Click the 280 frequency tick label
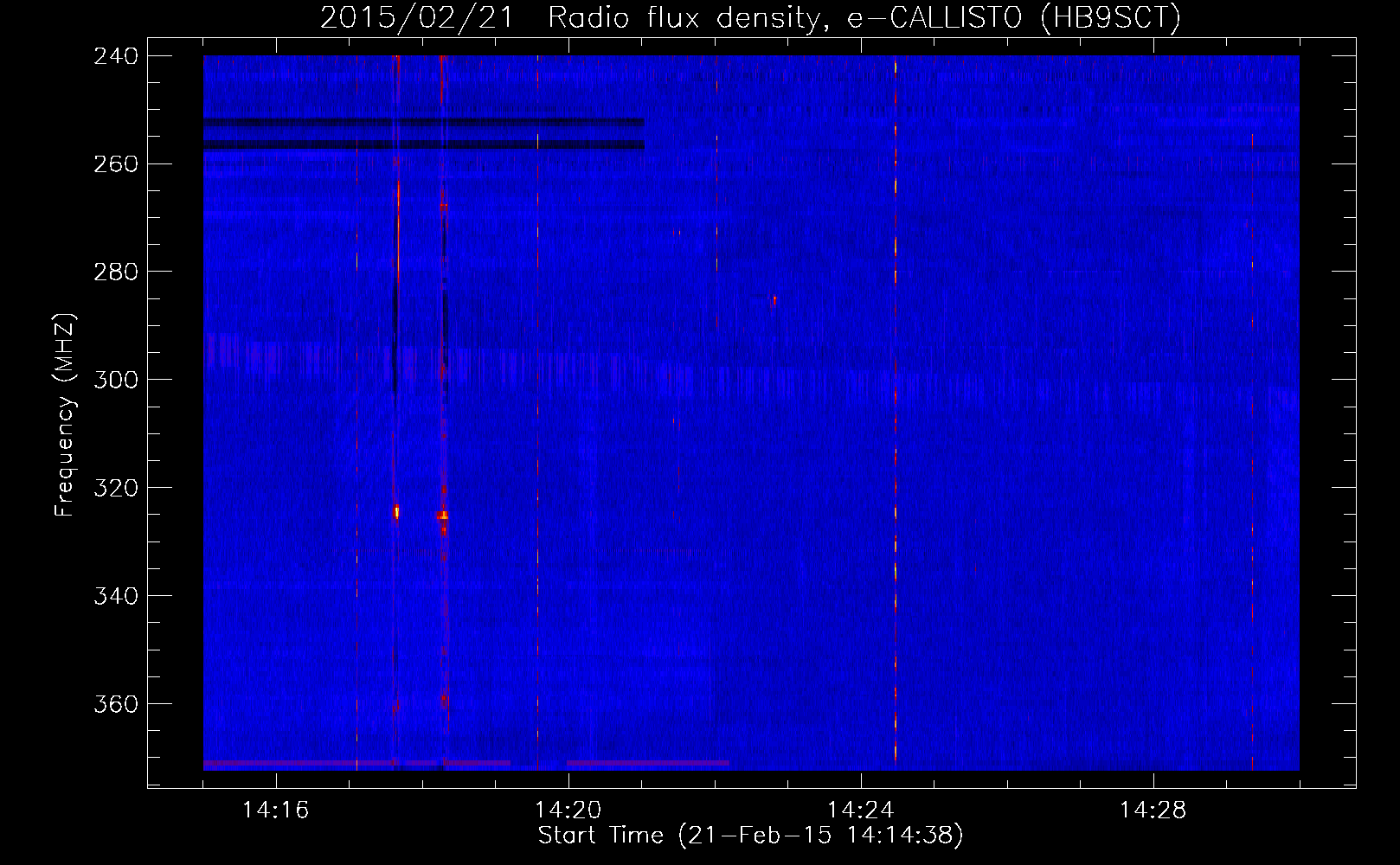Image resolution: width=1400 pixels, height=865 pixels. pyautogui.click(x=114, y=272)
